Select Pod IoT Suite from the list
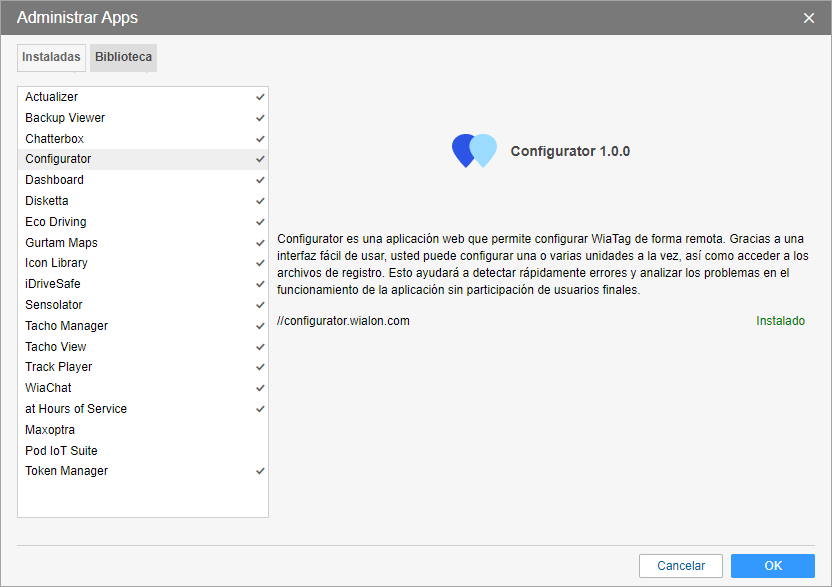 61,451
